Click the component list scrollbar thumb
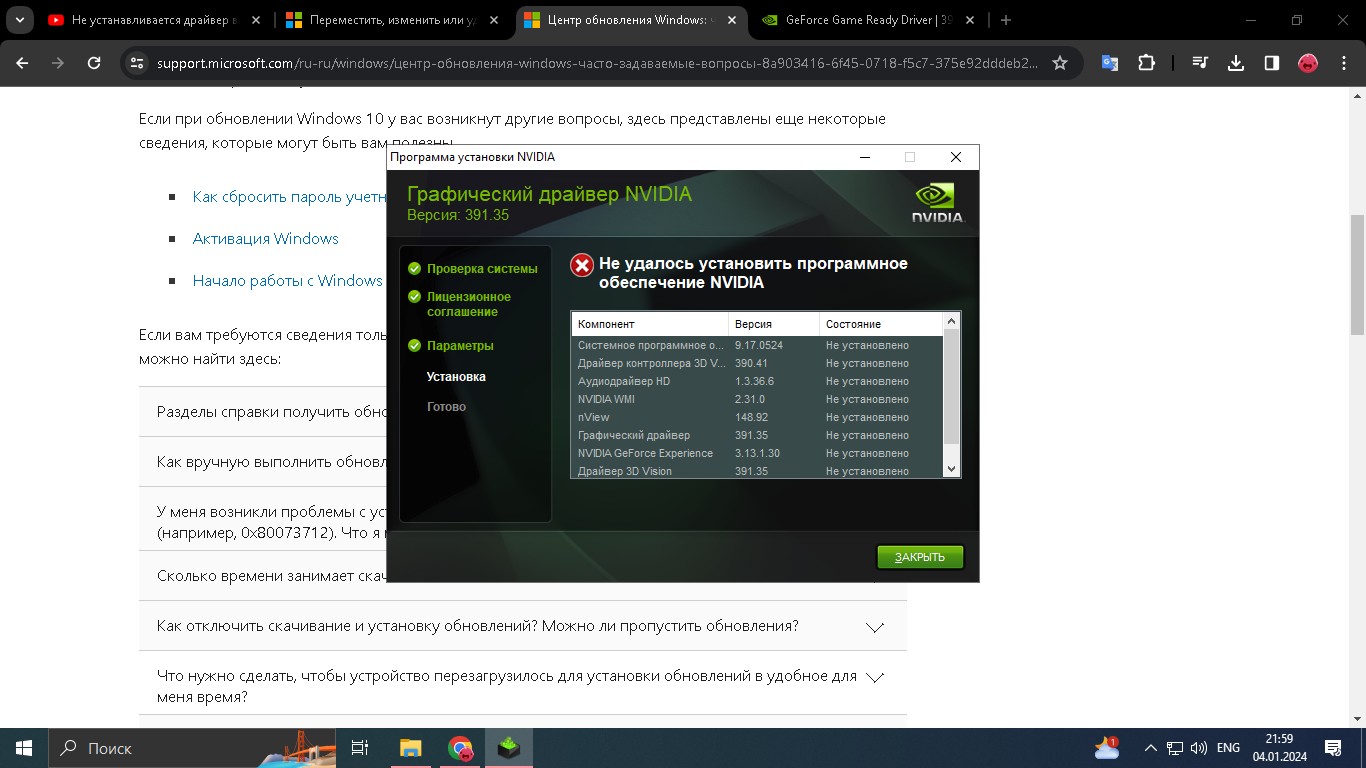Image resolution: width=1366 pixels, height=768 pixels. tap(951, 387)
